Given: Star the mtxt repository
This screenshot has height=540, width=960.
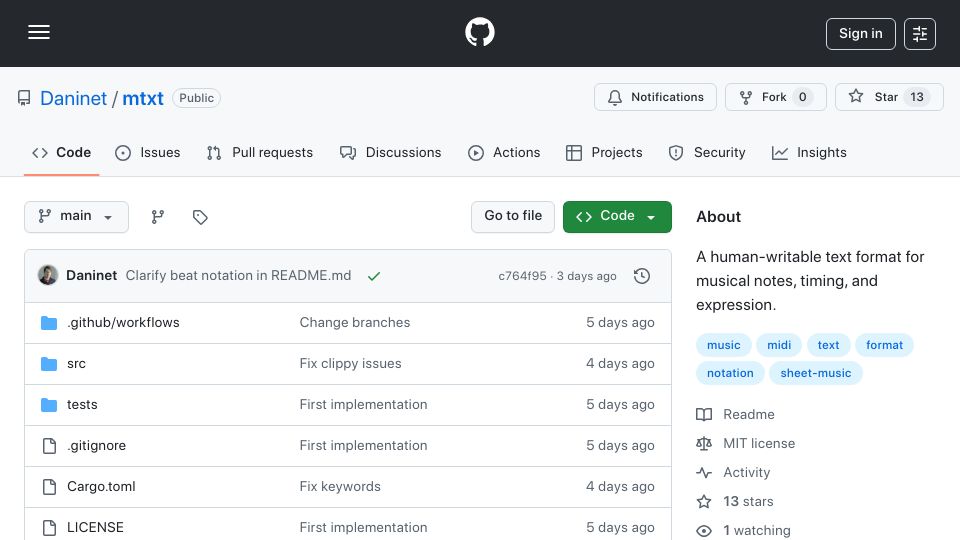Looking at the screenshot, I should [889, 97].
